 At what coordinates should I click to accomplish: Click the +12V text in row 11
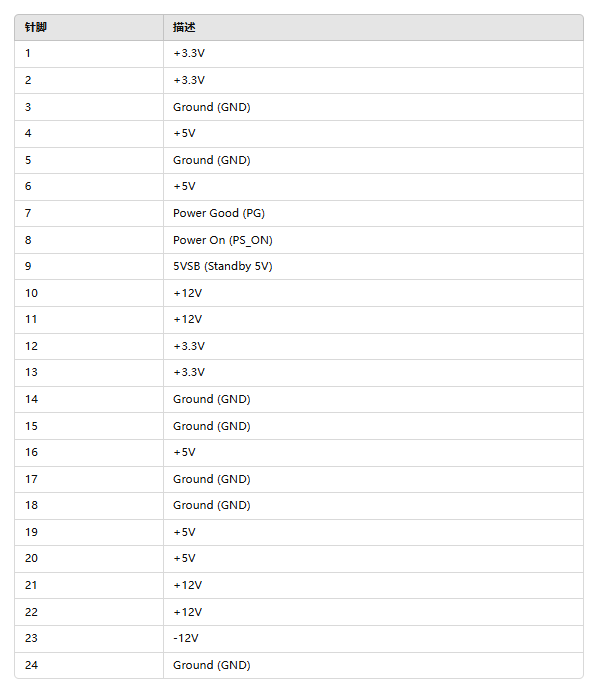(187, 319)
